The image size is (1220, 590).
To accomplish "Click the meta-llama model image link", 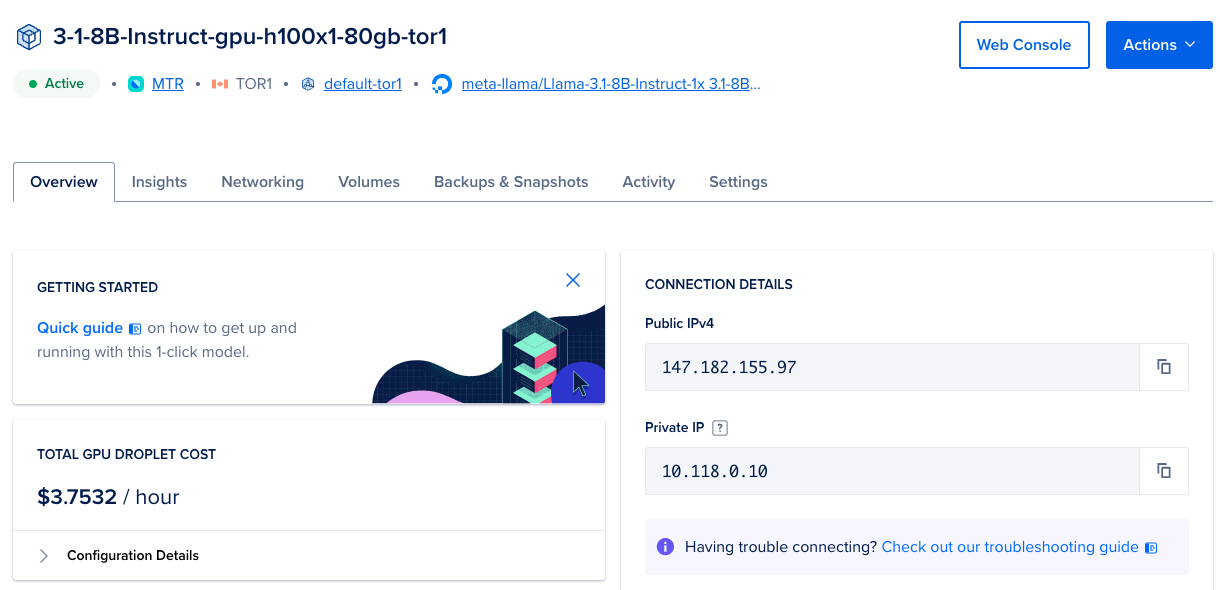I will coord(610,84).
